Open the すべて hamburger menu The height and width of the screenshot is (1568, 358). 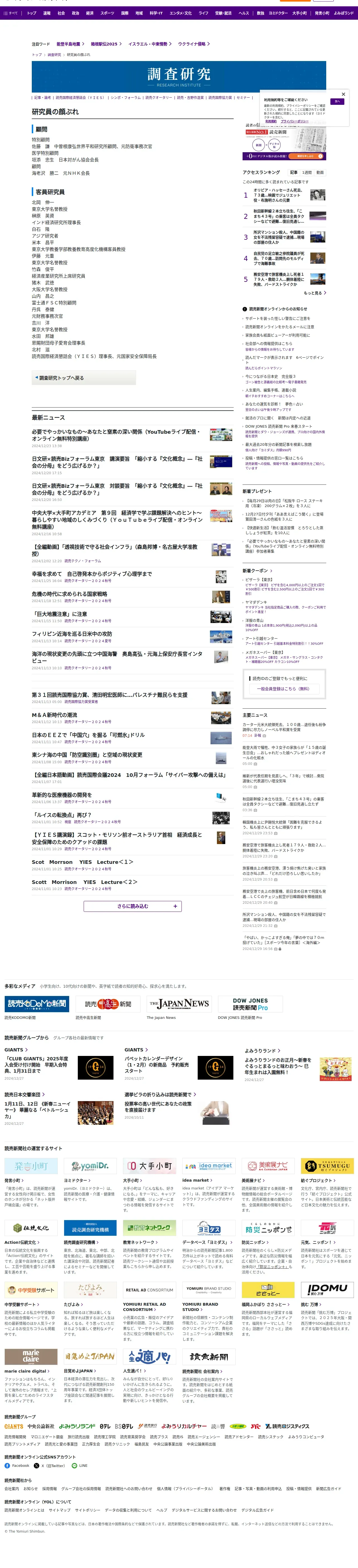[11, 13]
